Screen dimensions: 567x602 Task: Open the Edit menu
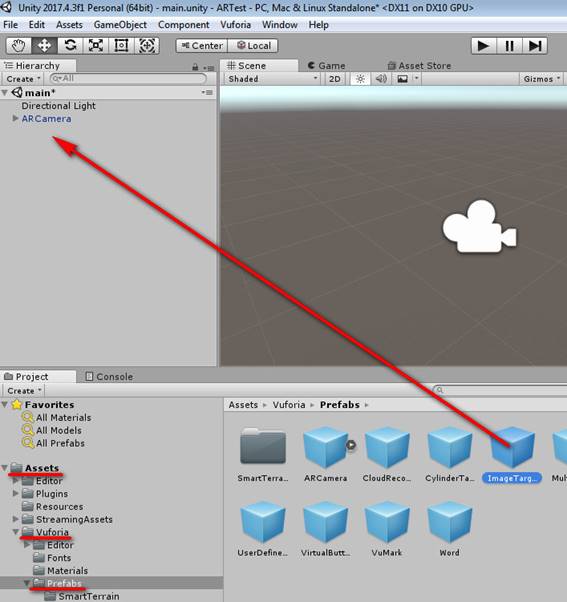(x=36, y=25)
